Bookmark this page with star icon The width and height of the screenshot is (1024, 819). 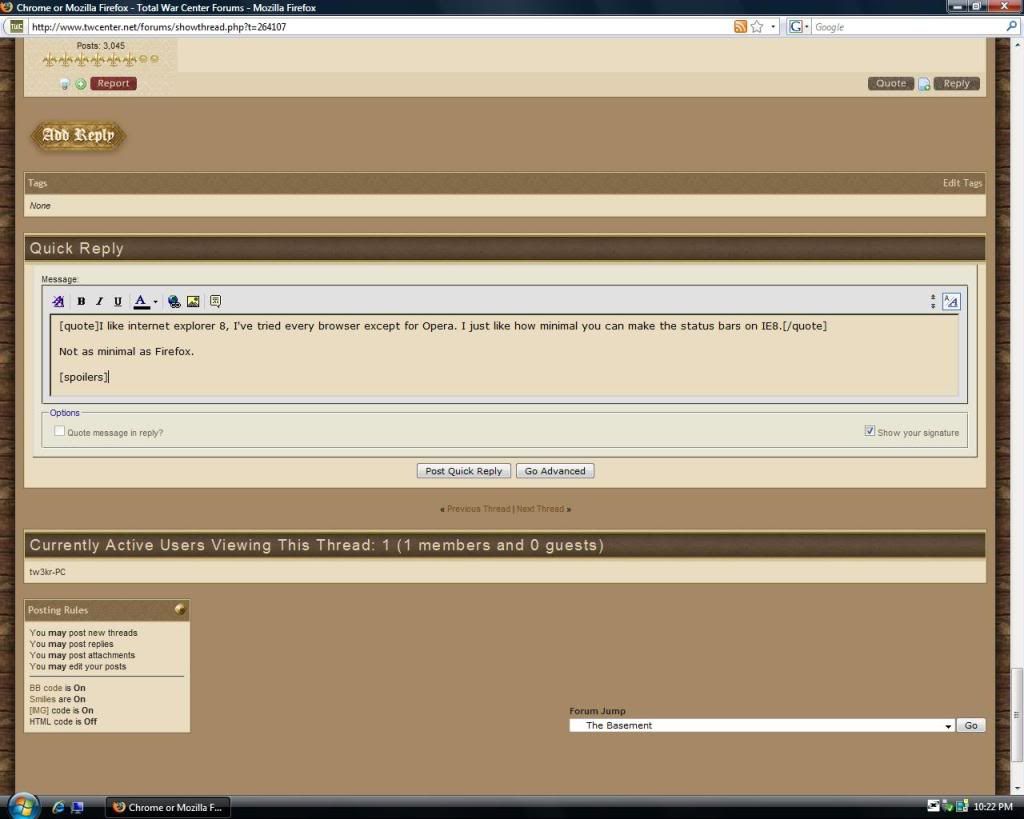[757, 27]
